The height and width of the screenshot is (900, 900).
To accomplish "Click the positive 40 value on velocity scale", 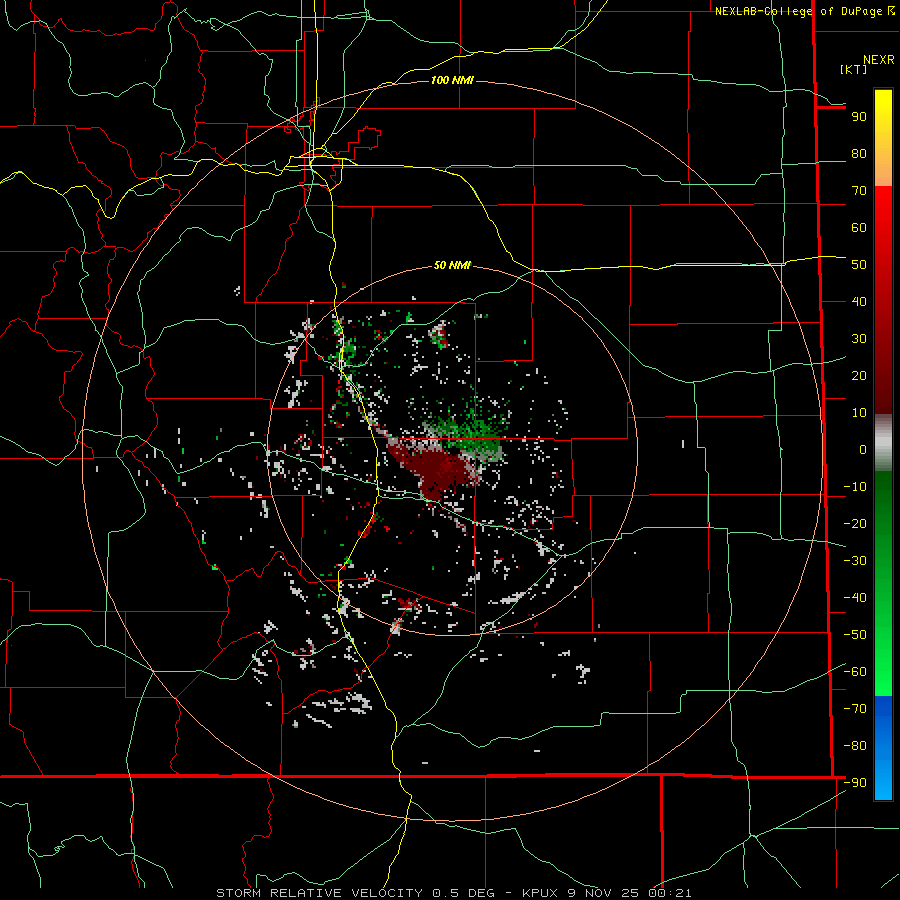I will tap(859, 302).
